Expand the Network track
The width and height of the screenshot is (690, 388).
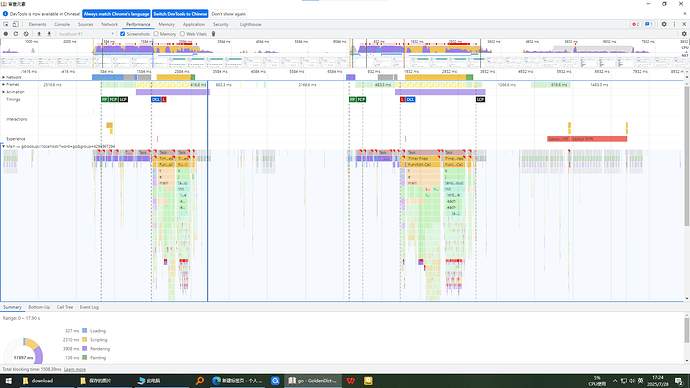[x=4, y=77]
